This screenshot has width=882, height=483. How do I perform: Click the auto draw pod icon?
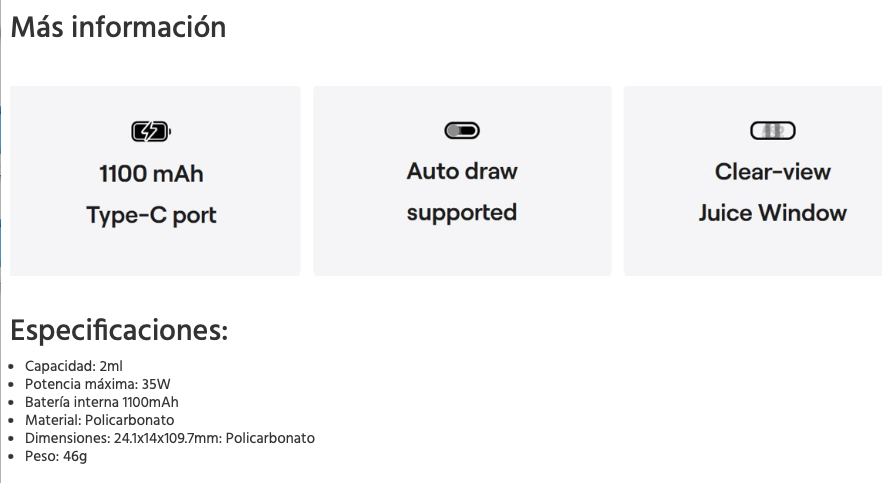click(462, 130)
